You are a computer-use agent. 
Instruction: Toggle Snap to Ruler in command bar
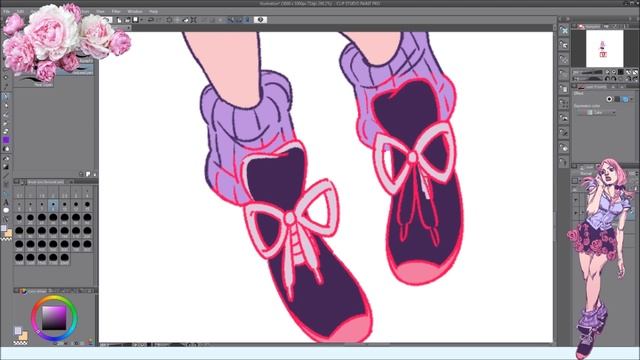coord(230,20)
